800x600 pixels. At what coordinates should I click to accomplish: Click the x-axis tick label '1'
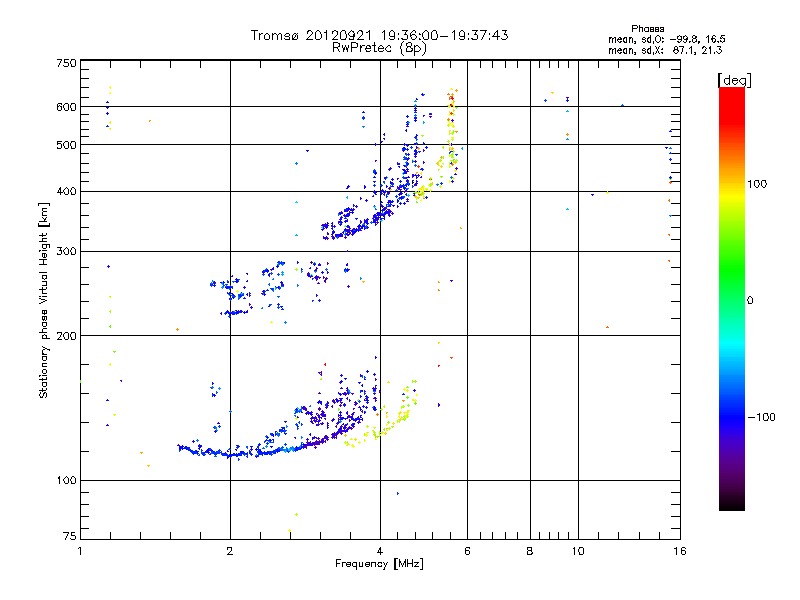(80, 551)
